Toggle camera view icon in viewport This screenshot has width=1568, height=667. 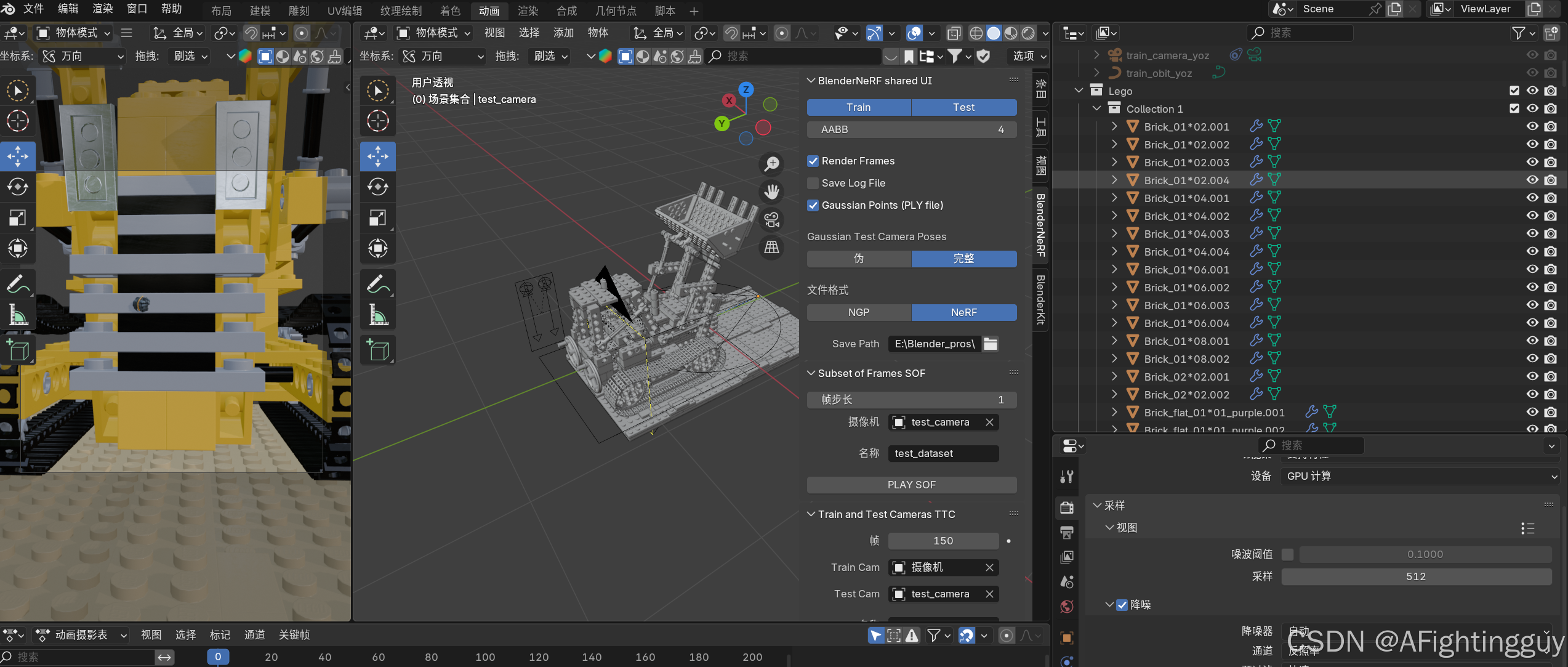pos(771,220)
